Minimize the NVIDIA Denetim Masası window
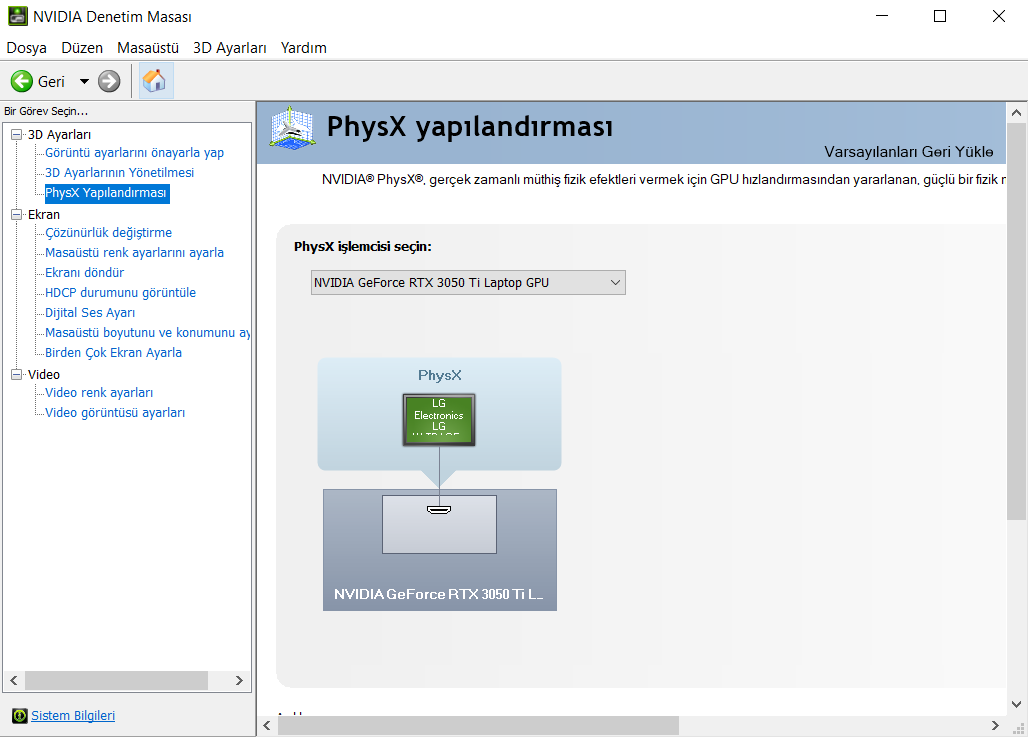 coord(882,16)
